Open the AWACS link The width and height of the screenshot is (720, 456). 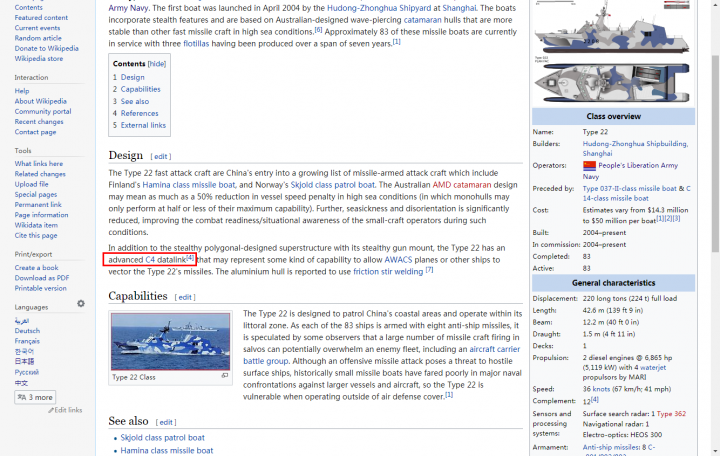tap(398, 259)
